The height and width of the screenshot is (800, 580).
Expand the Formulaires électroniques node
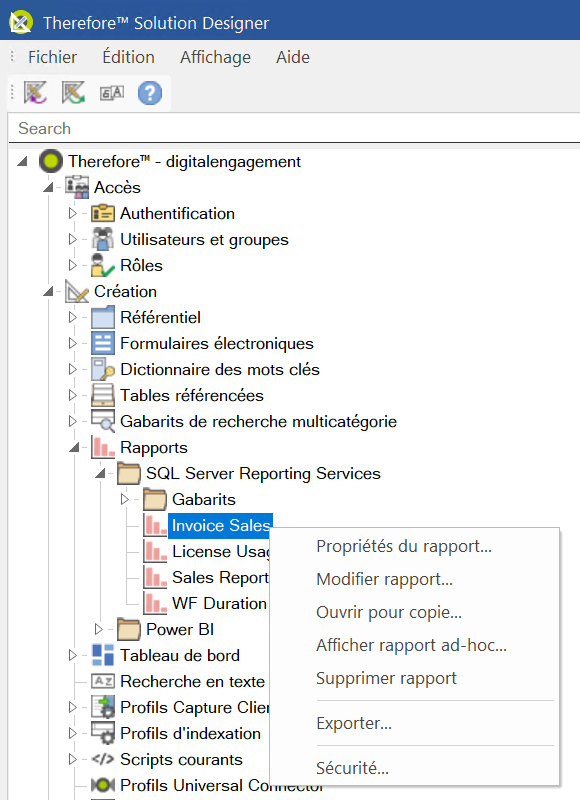click(x=72, y=343)
